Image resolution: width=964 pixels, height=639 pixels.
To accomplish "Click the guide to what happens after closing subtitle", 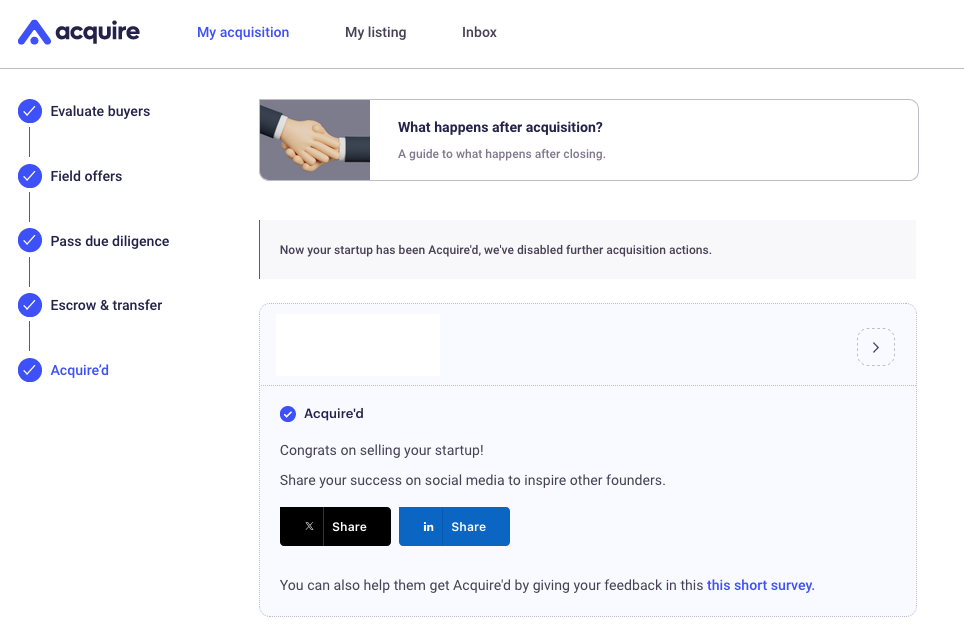I will click(x=502, y=154).
